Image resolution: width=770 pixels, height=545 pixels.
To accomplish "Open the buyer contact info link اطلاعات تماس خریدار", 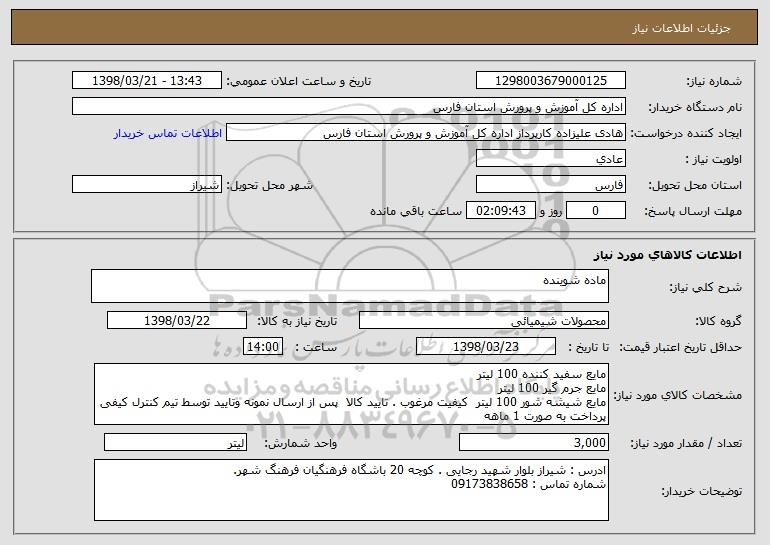I will pyautogui.click(x=167, y=134).
